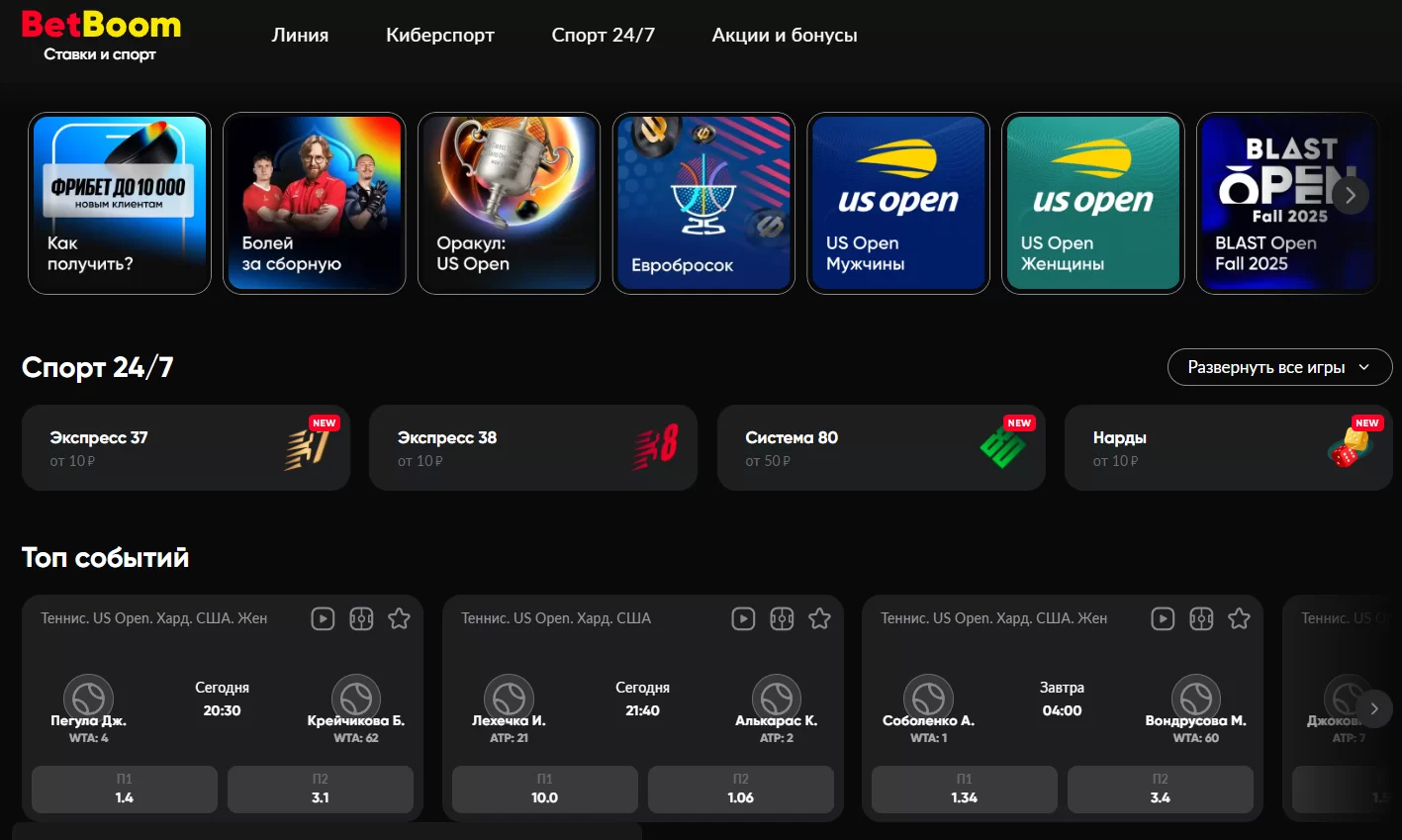Screen dimensions: 1402x840
Task: Open live stream for Pegula vs Krejcikova match
Action: coord(323,618)
